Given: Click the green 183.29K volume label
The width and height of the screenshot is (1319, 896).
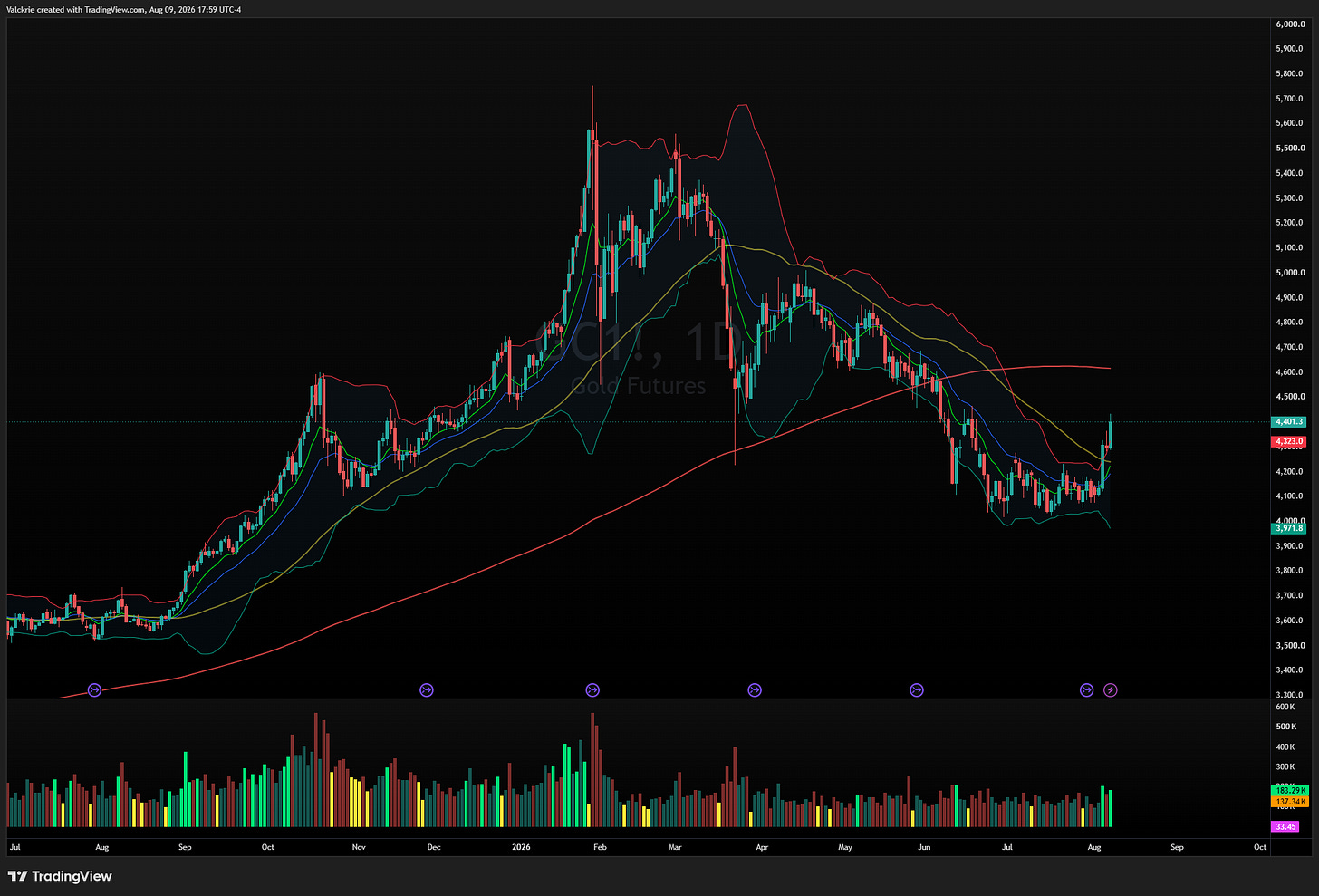Looking at the screenshot, I should point(1290,791).
